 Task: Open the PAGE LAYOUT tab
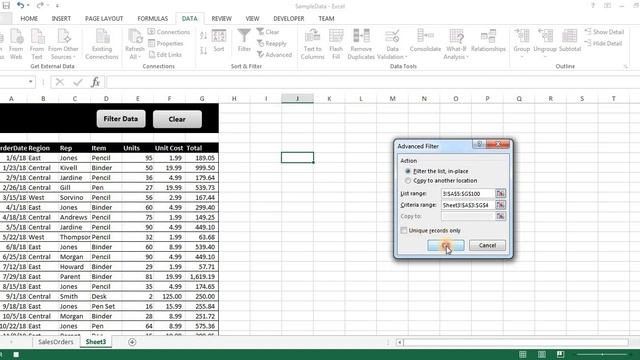point(104,19)
